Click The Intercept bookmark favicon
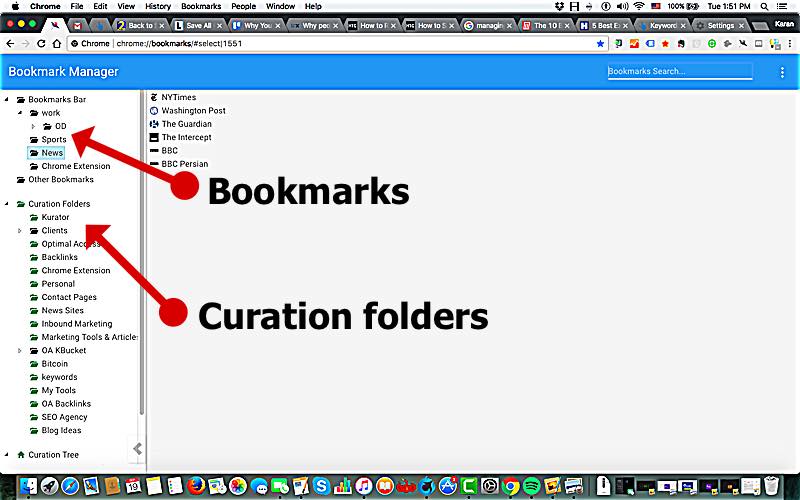The height and width of the screenshot is (500, 800). point(154,137)
